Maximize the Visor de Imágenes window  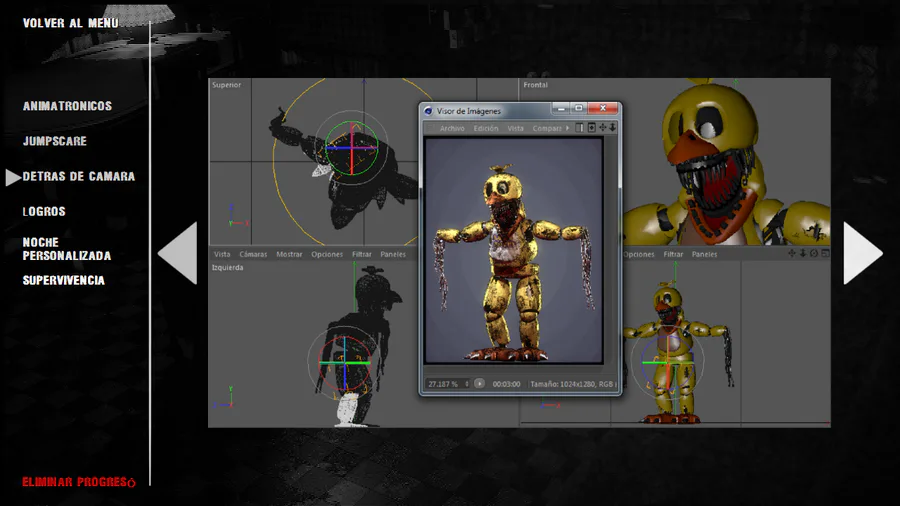pos(579,108)
